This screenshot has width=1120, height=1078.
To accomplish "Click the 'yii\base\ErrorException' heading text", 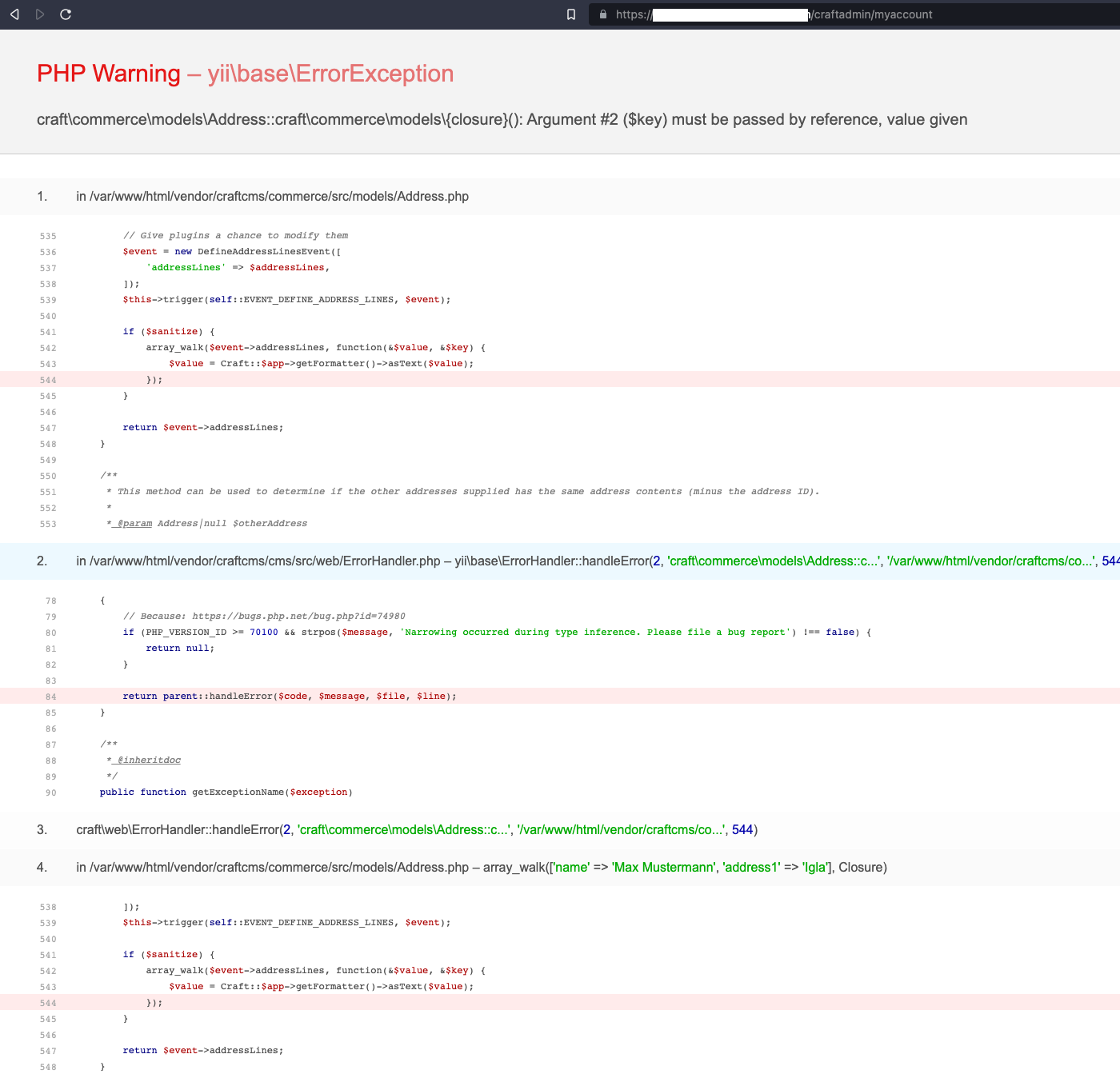I will pos(330,74).
